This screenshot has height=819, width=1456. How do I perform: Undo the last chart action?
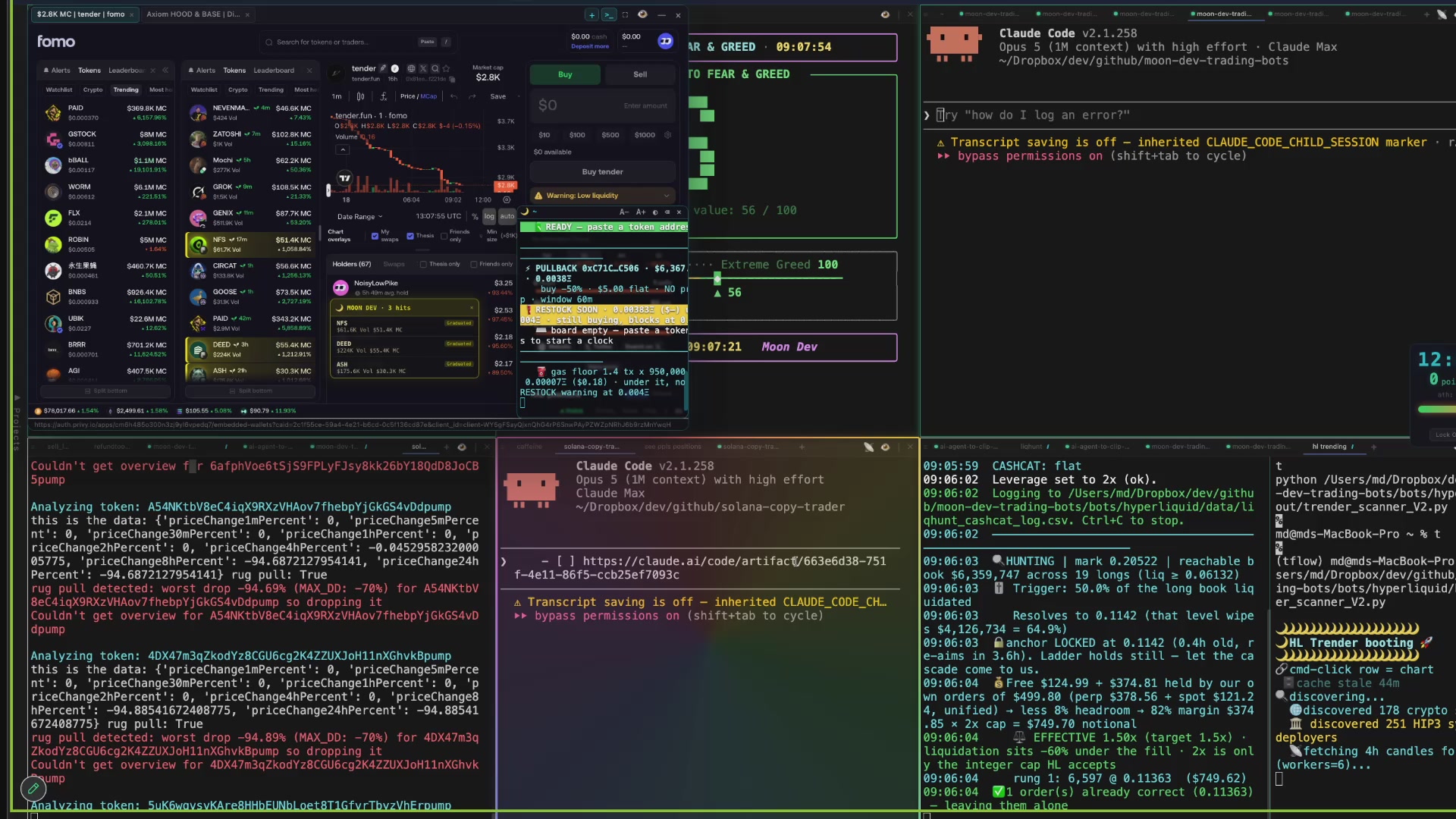pos(453,96)
